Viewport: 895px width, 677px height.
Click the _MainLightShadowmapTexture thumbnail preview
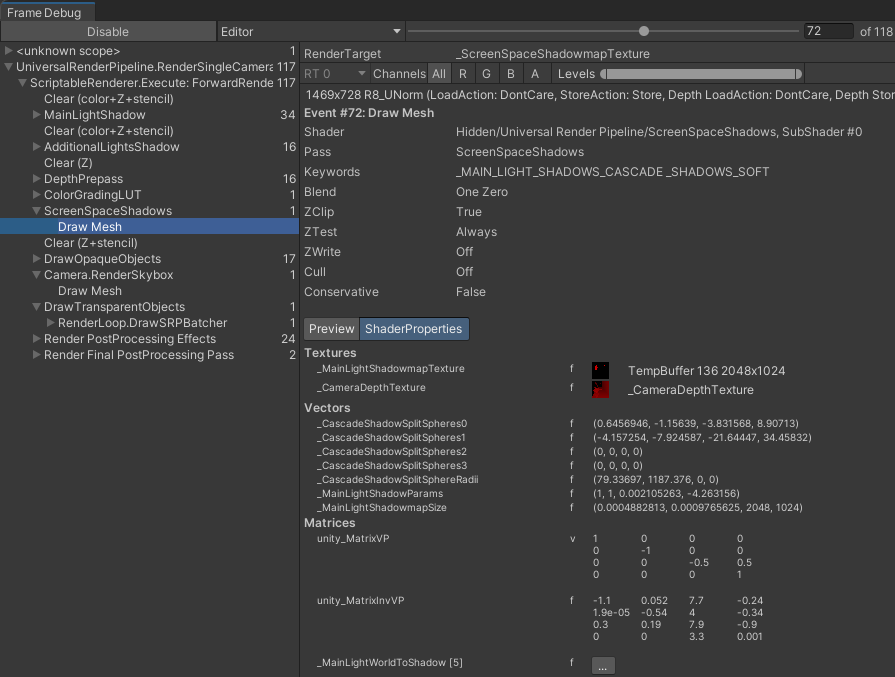tap(600, 370)
